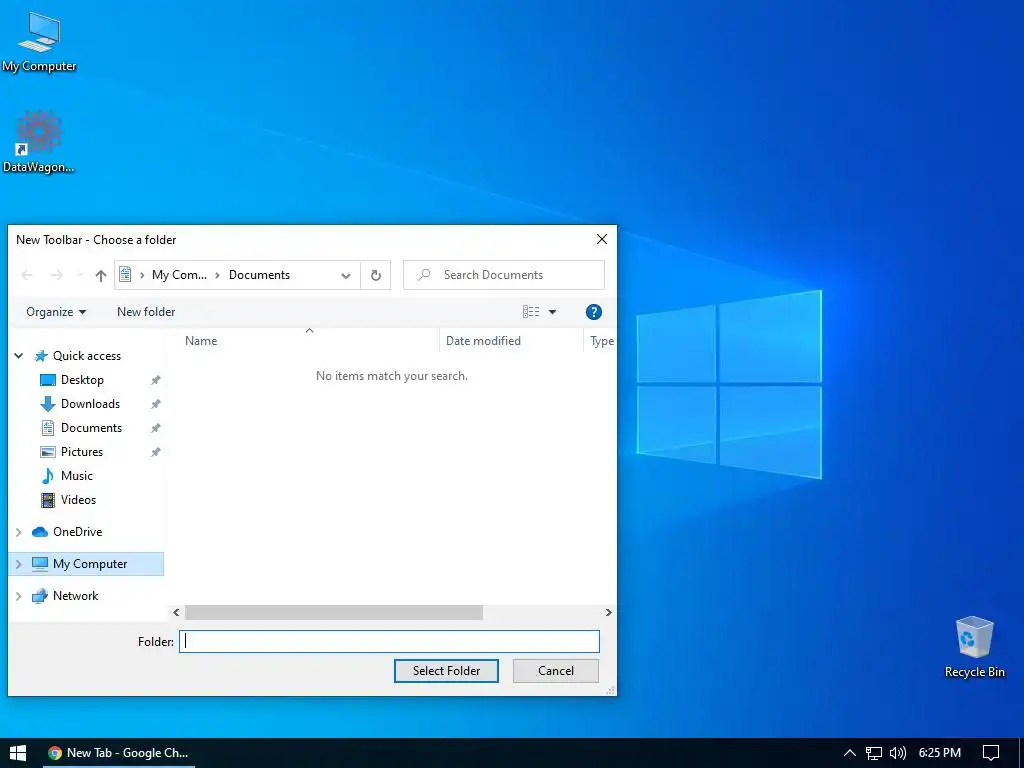Expand the address bar path history
Viewport: 1024px width, 768px height.
[346, 275]
